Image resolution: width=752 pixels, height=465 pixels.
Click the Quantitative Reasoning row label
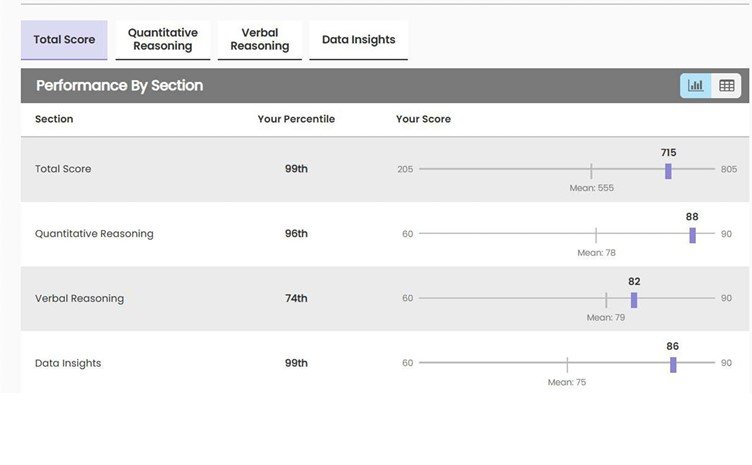(94, 234)
